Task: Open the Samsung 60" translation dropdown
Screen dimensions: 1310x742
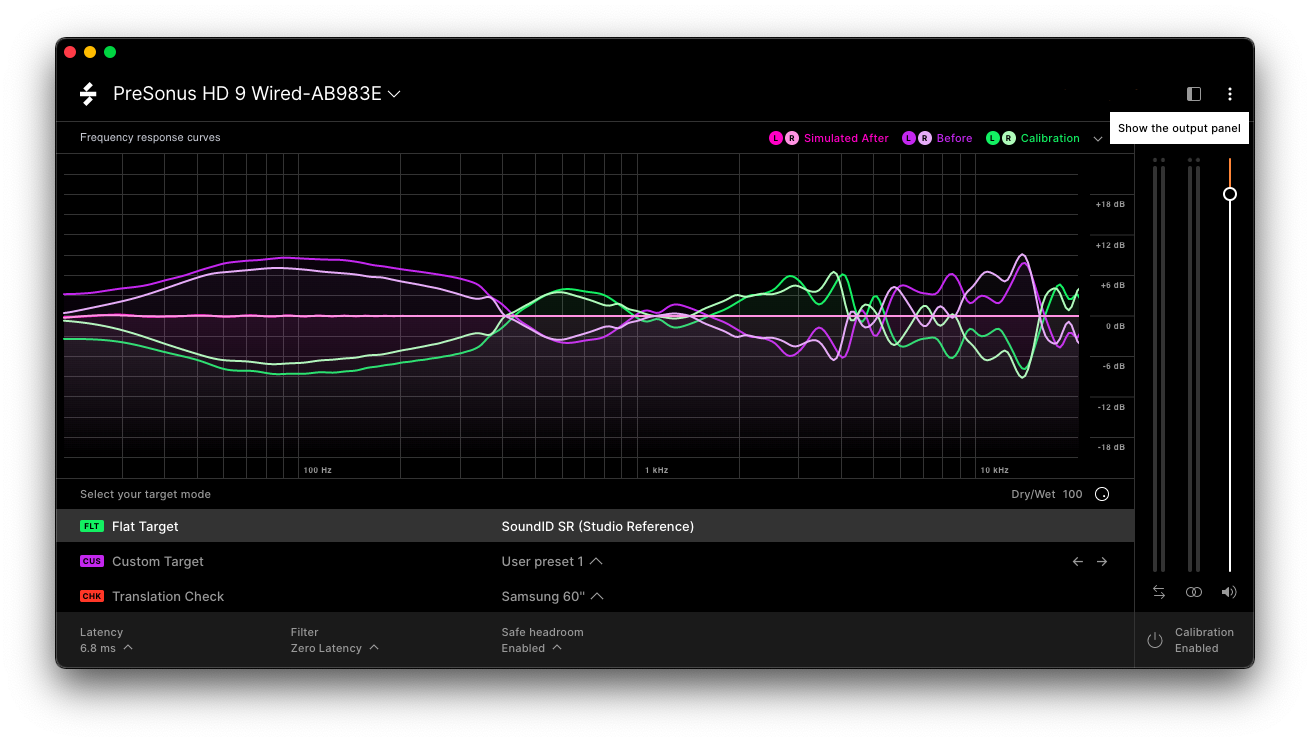Action: pyautogui.click(x=553, y=596)
